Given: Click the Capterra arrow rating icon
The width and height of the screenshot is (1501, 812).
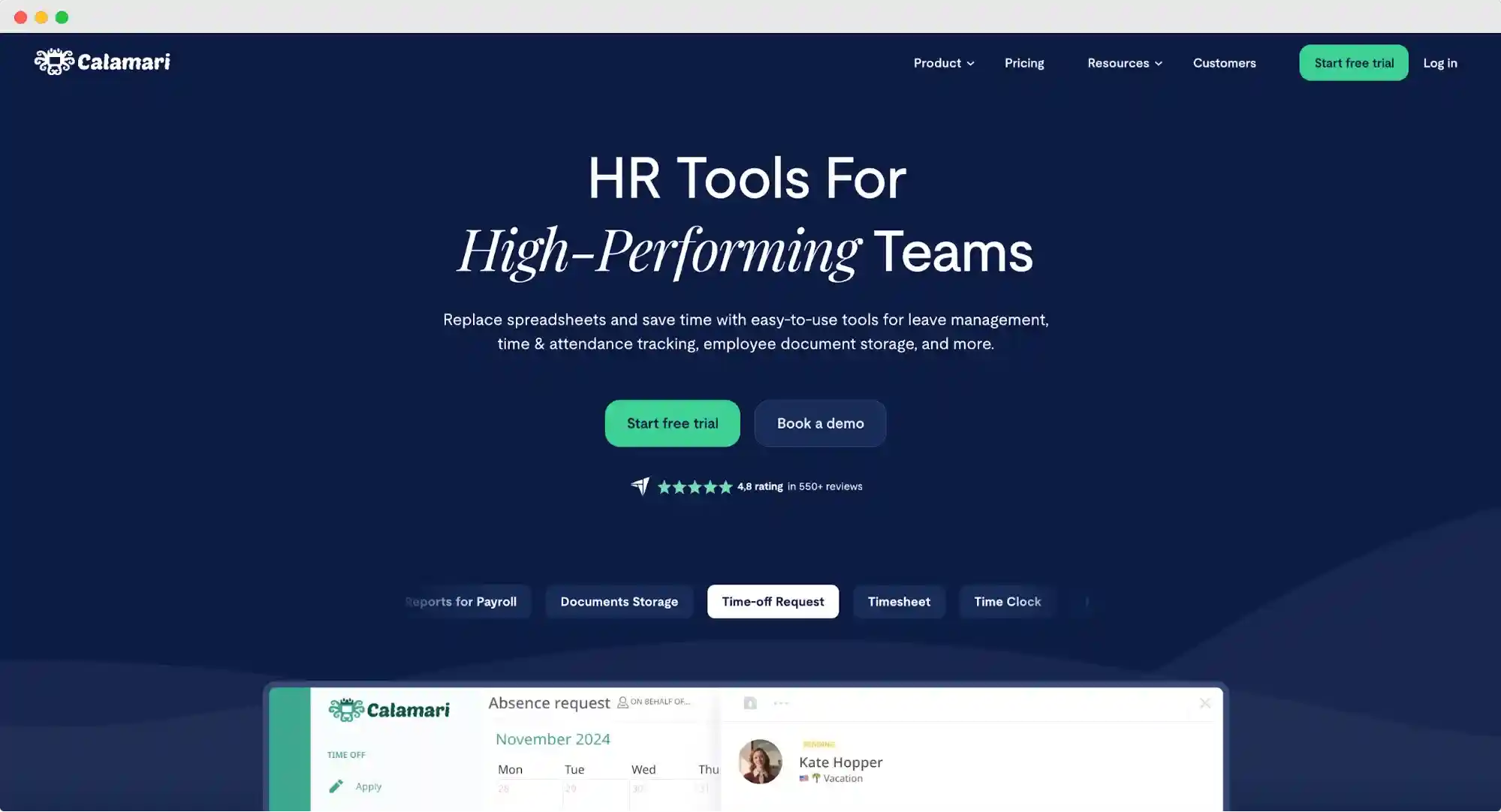Looking at the screenshot, I should tap(640, 486).
